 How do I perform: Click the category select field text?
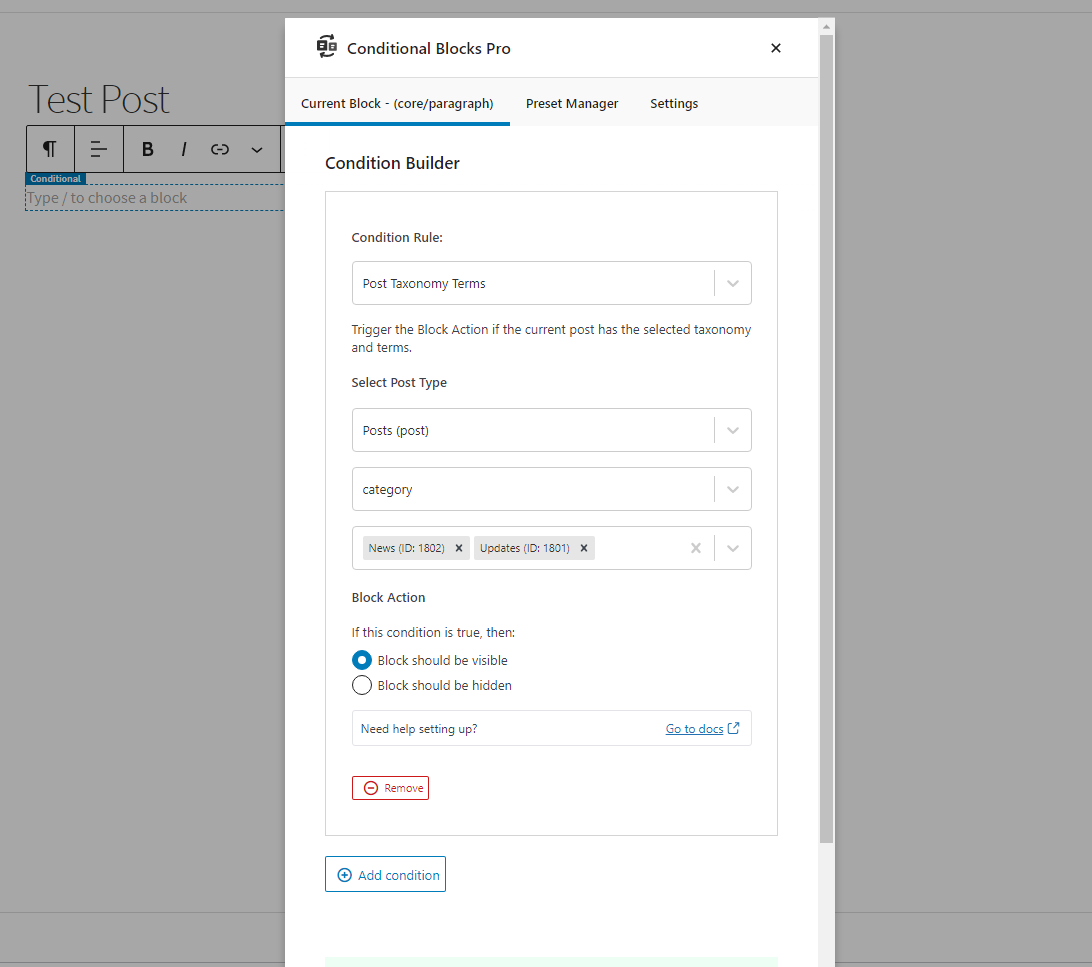[387, 489]
